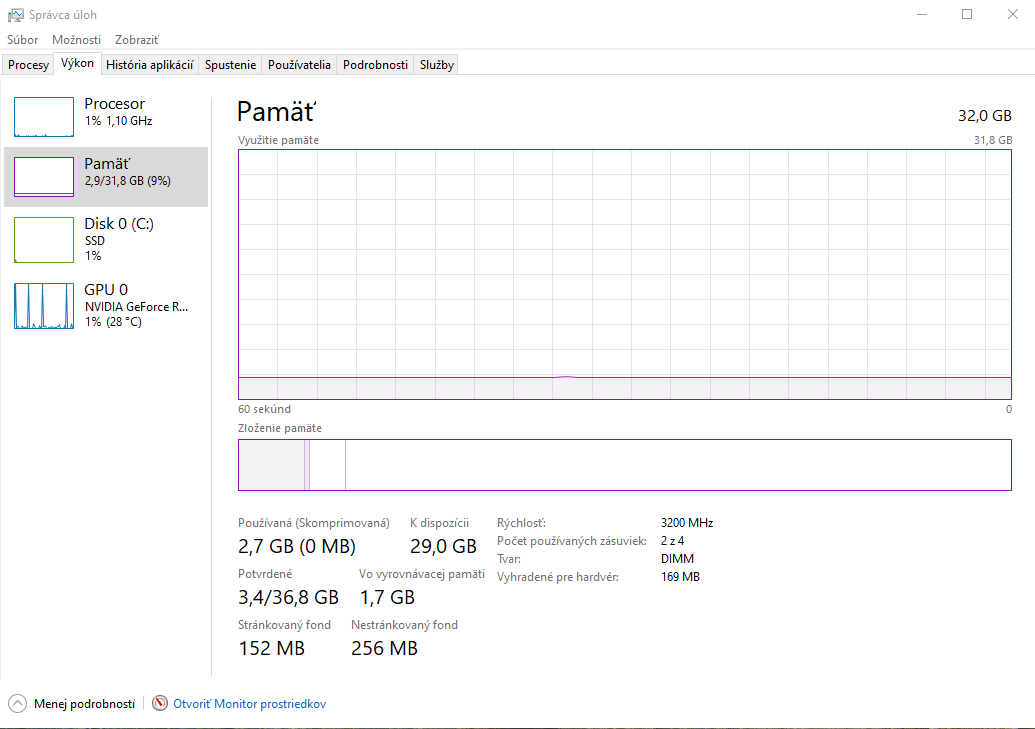Switch to the Procesy tab
The width and height of the screenshot is (1035, 729).
pyautogui.click(x=28, y=65)
